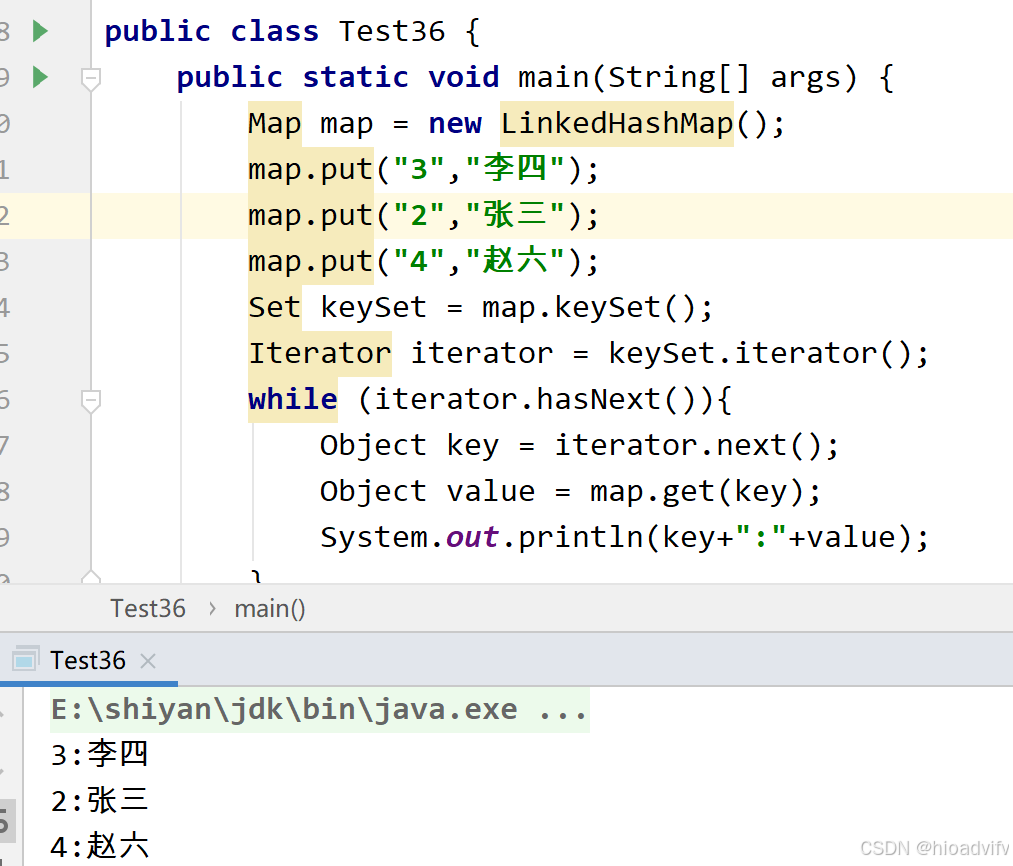1013x866 pixels.
Task: Click the Run console icon next to Test36 tab
Action: (23, 659)
